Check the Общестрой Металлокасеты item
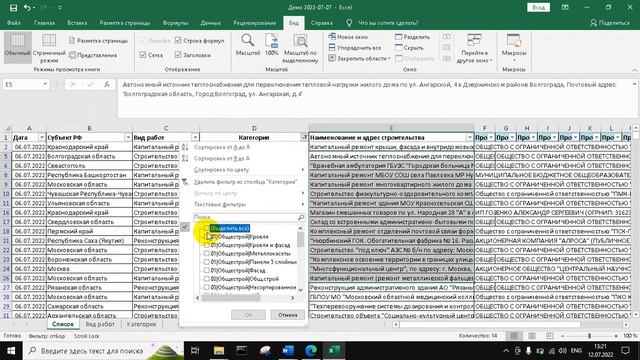The height and width of the screenshot is (360, 640). 207,253
